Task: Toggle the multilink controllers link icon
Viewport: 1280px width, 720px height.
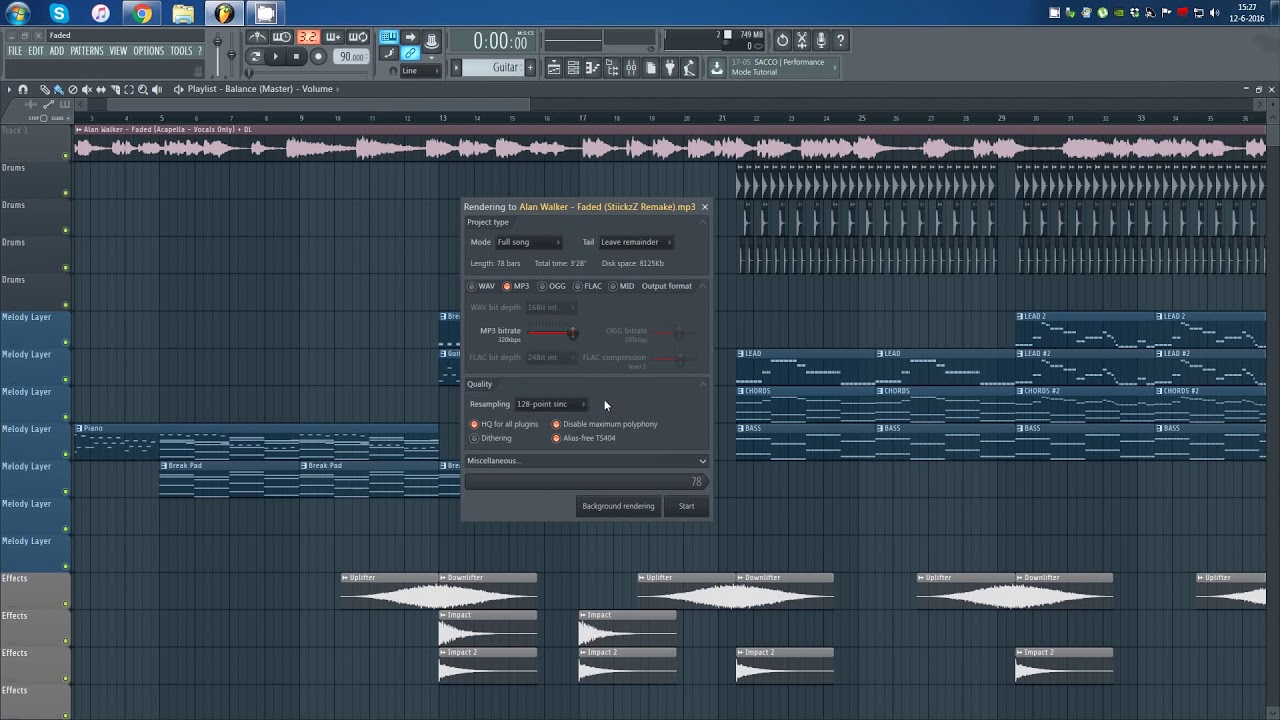Action: pyautogui.click(x=410, y=53)
